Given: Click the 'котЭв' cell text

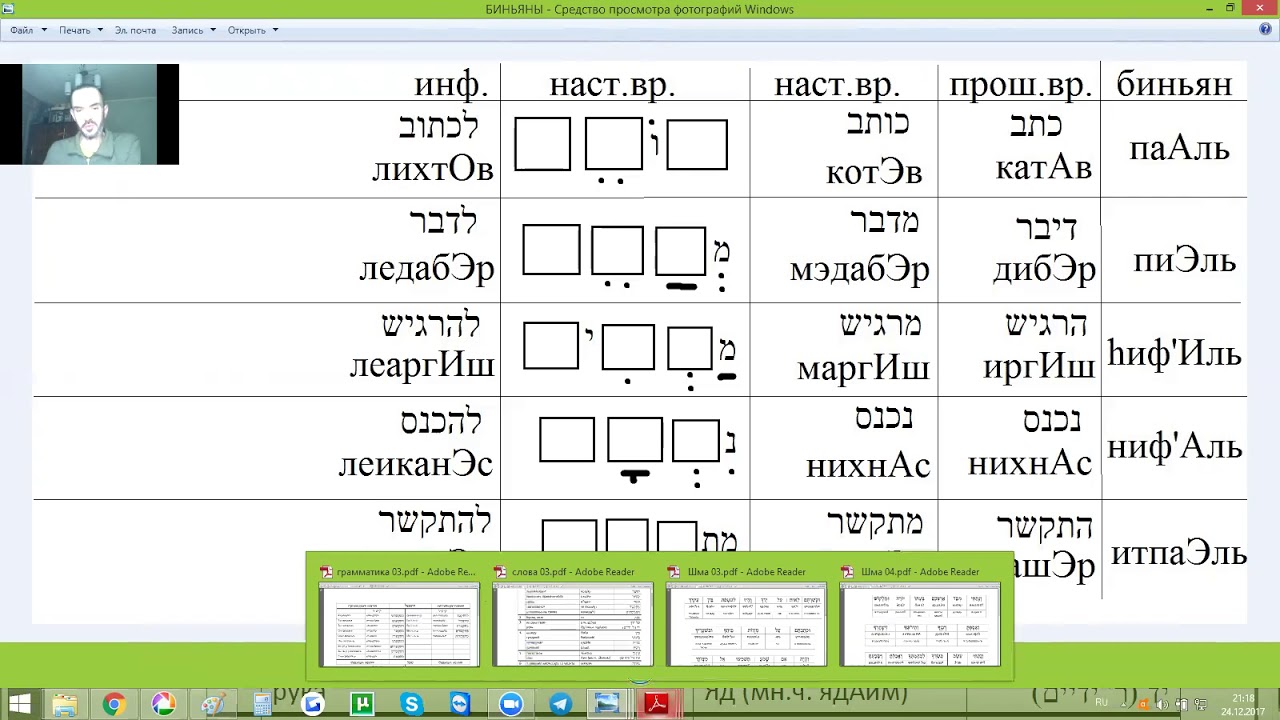Looking at the screenshot, I should [x=874, y=172].
